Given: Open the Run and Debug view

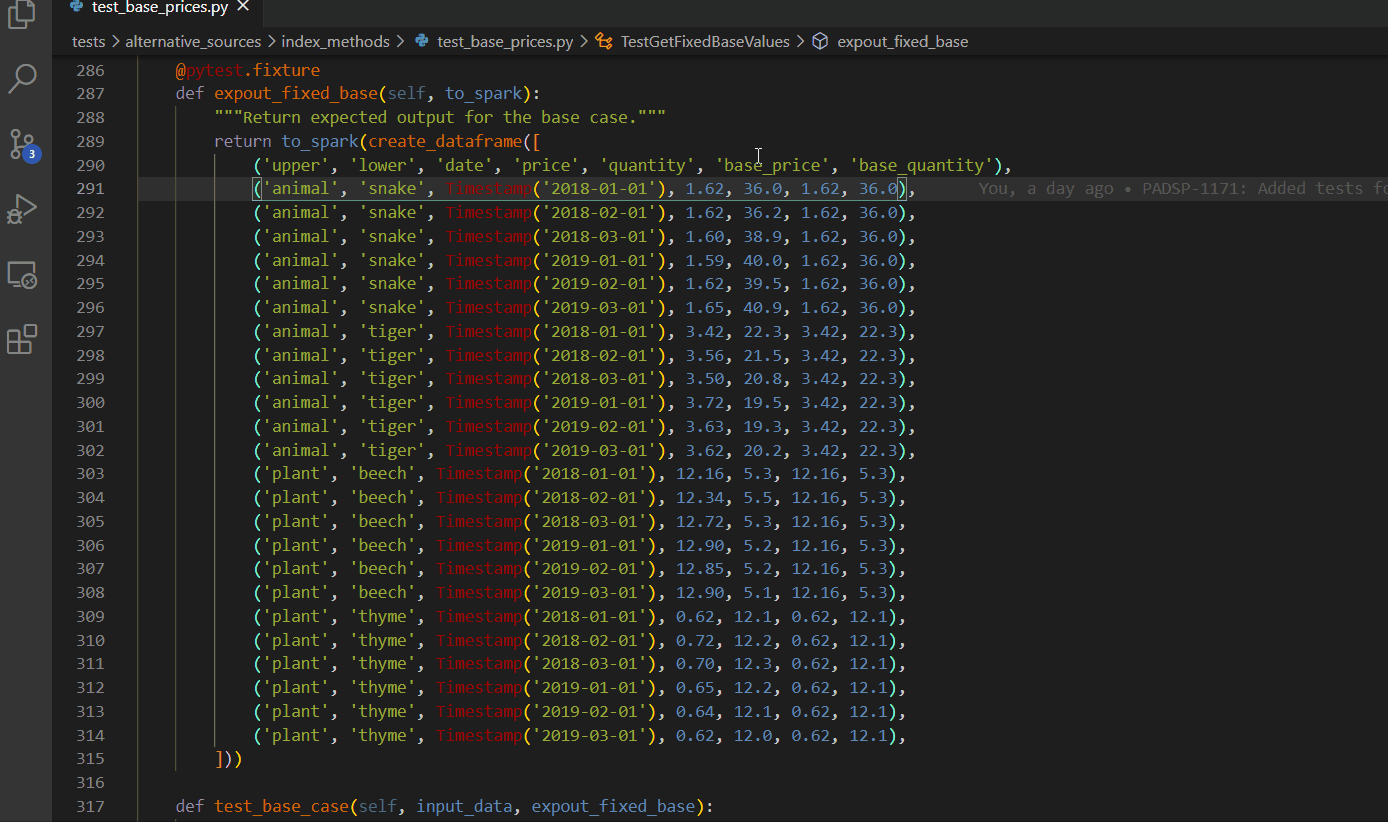Looking at the screenshot, I should coord(22,209).
